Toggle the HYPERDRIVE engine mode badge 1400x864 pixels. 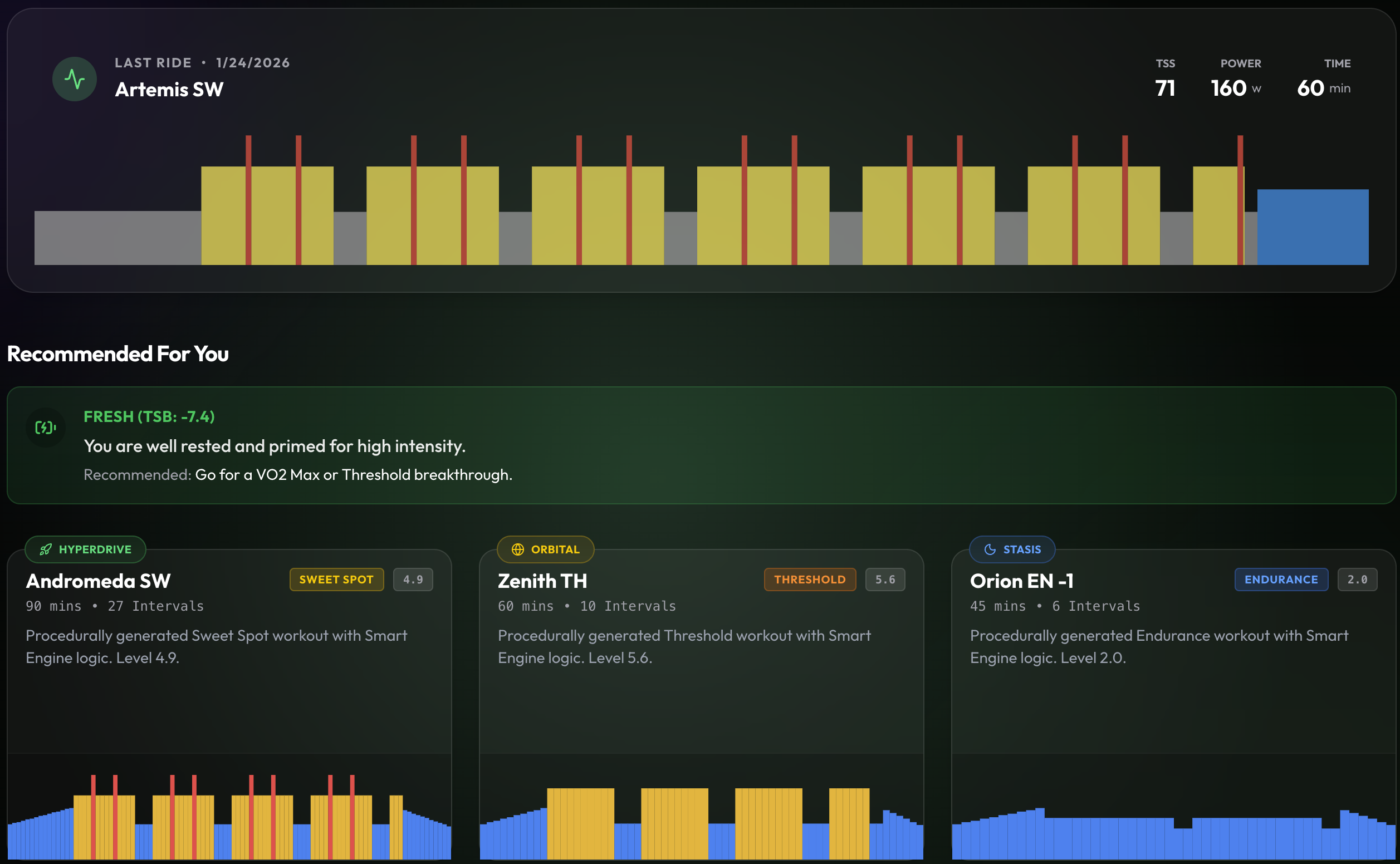pyautogui.click(x=85, y=549)
